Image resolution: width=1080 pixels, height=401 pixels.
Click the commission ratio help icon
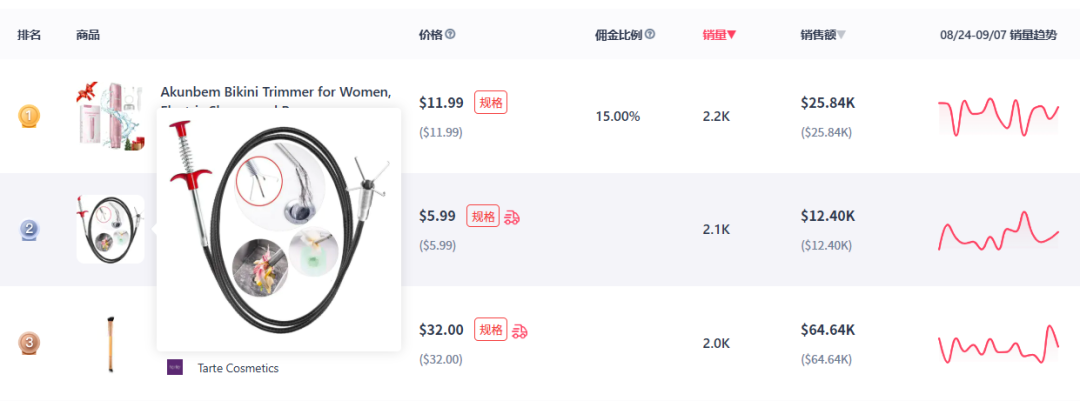point(650,34)
